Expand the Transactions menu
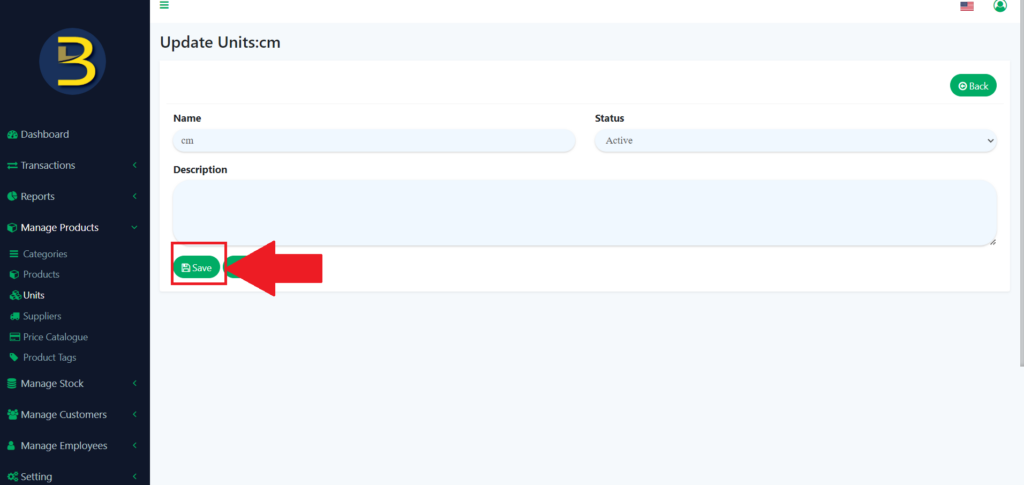This screenshot has width=1024, height=485. pyautogui.click(x=47, y=165)
